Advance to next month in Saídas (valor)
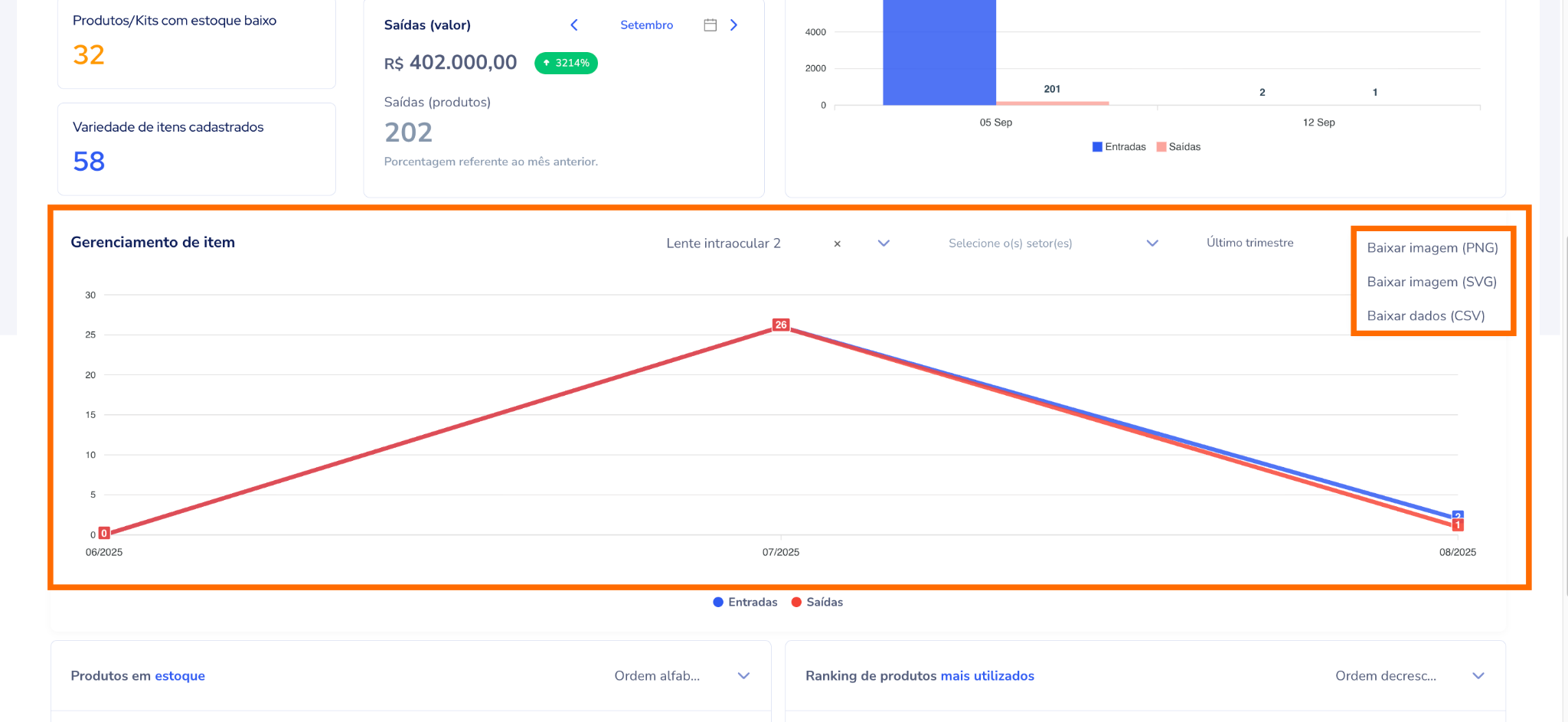The image size is (1568, 722). pyautogui.click(x=733, y=25)
